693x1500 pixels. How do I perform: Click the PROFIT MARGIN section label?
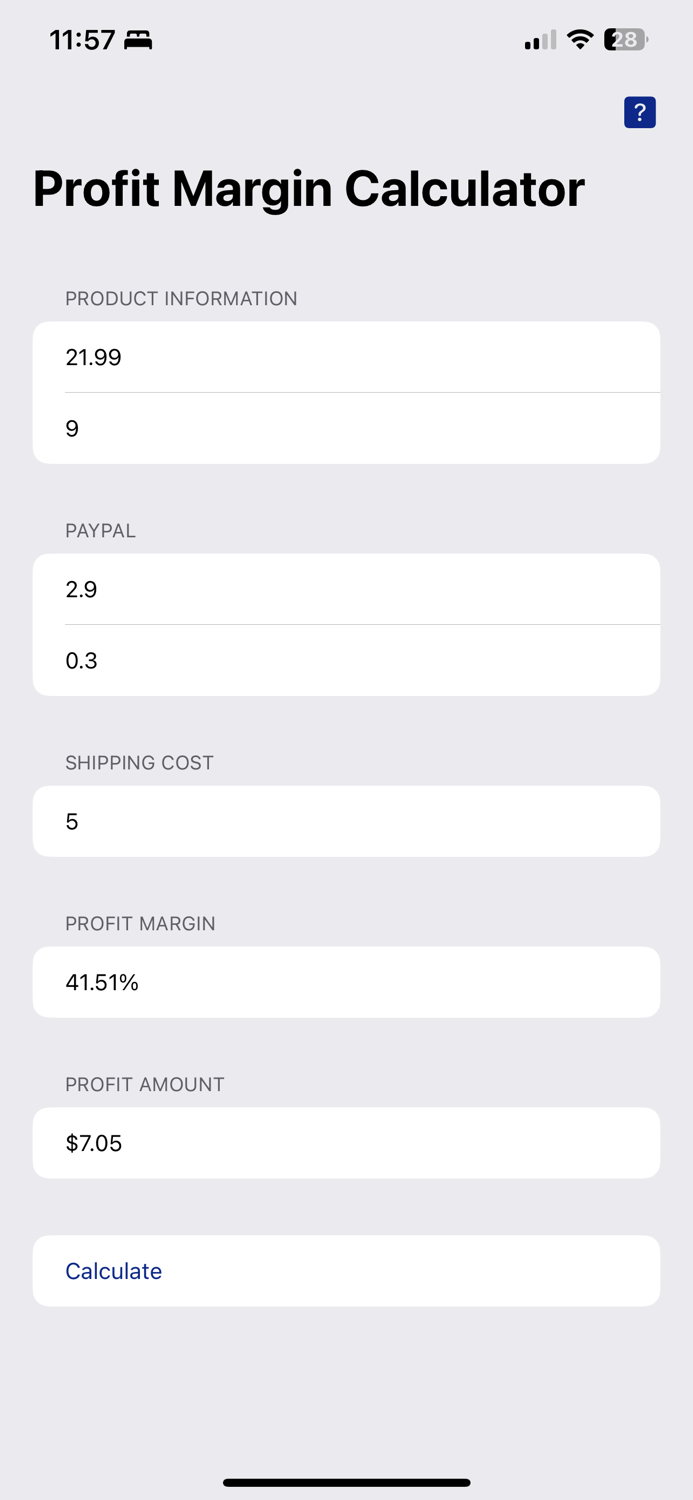(x=140, y=923)
